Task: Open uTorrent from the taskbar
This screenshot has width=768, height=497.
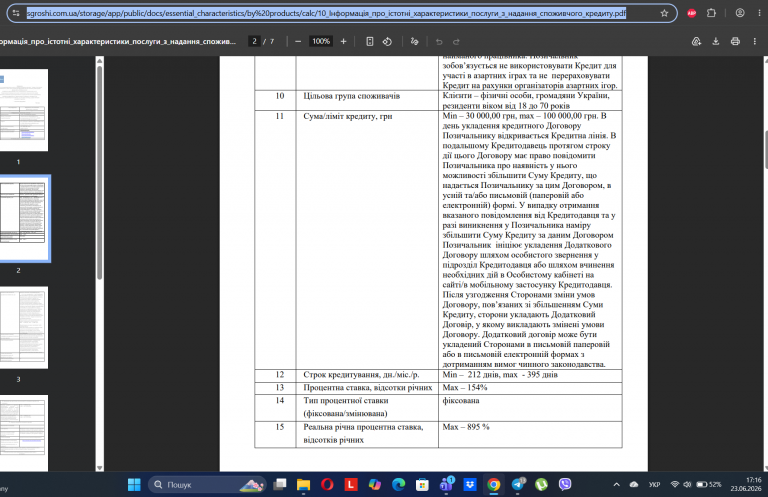Action: click(541, 485)
